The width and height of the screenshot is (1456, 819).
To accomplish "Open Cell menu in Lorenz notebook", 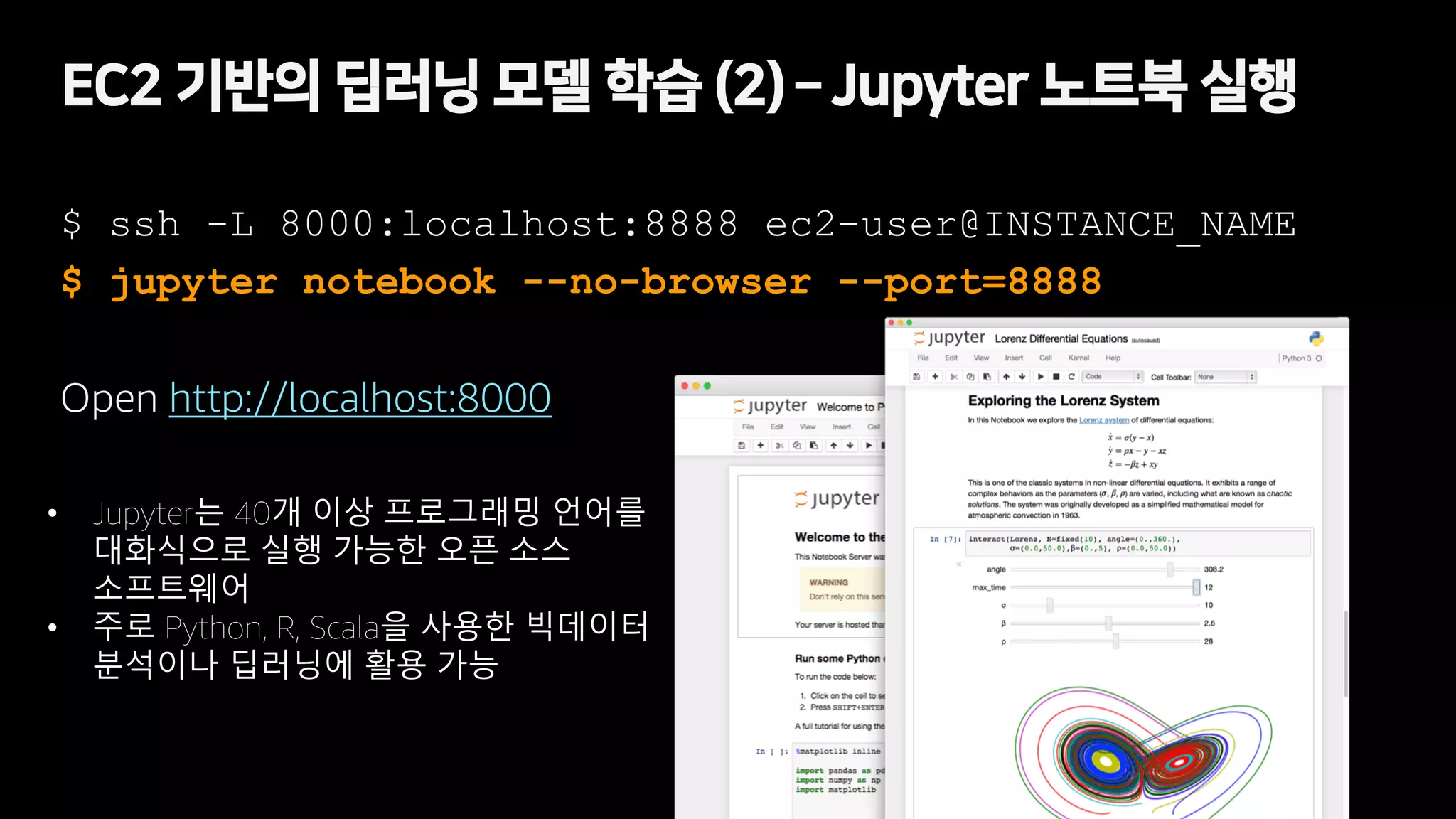I will (x=1045, y=358).
